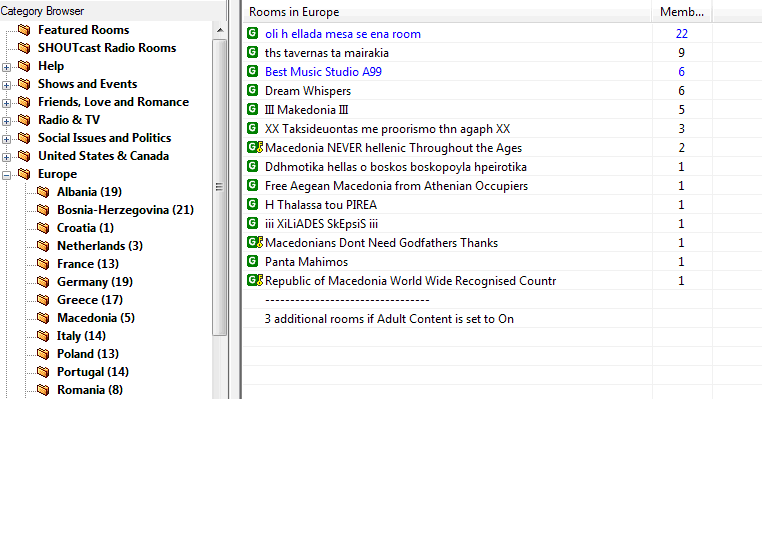Click the locked-room key icon beside 'Macedonia NEVER hellenic'
The height and width of the screenshot is (544, 762).
pos(260,147)
